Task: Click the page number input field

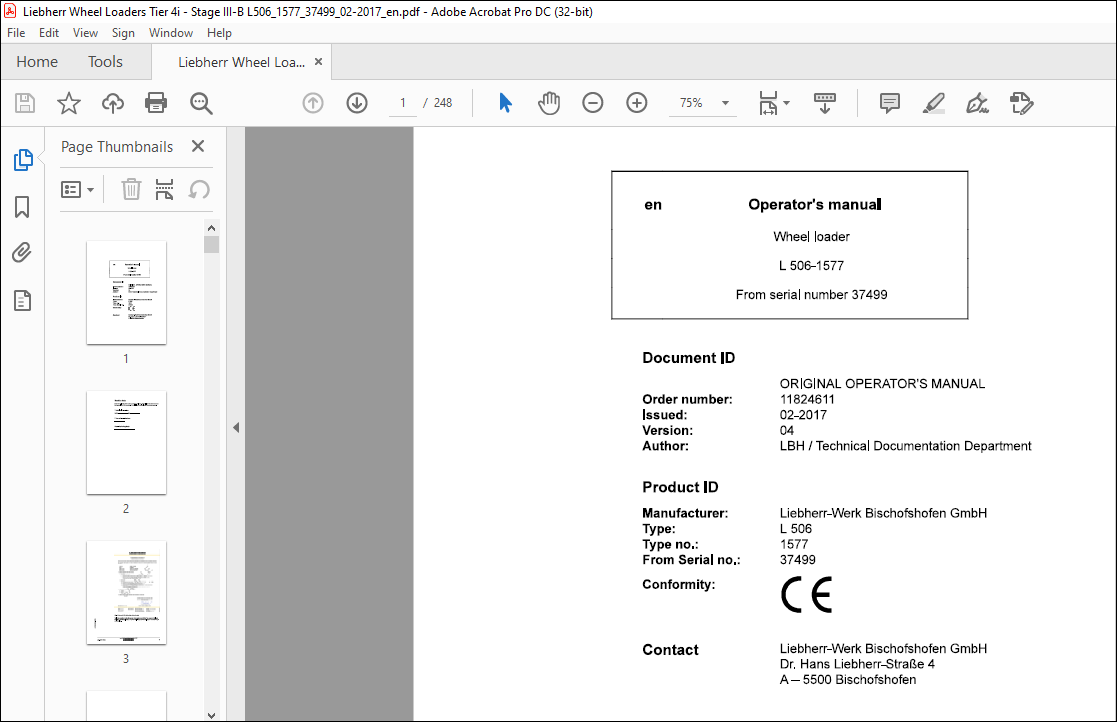Action: (403, 103)
